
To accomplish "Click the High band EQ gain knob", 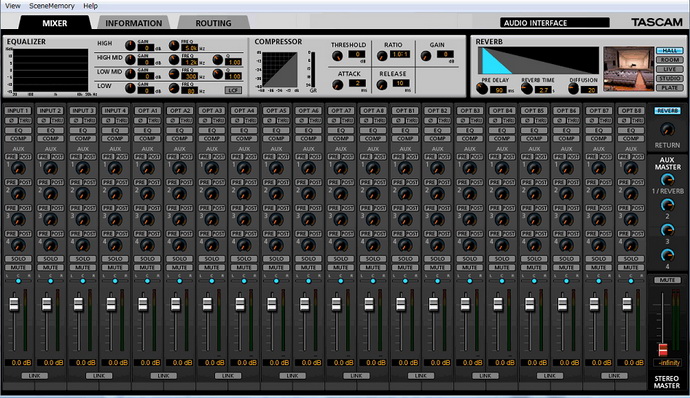I will click(x=130, y=45).
